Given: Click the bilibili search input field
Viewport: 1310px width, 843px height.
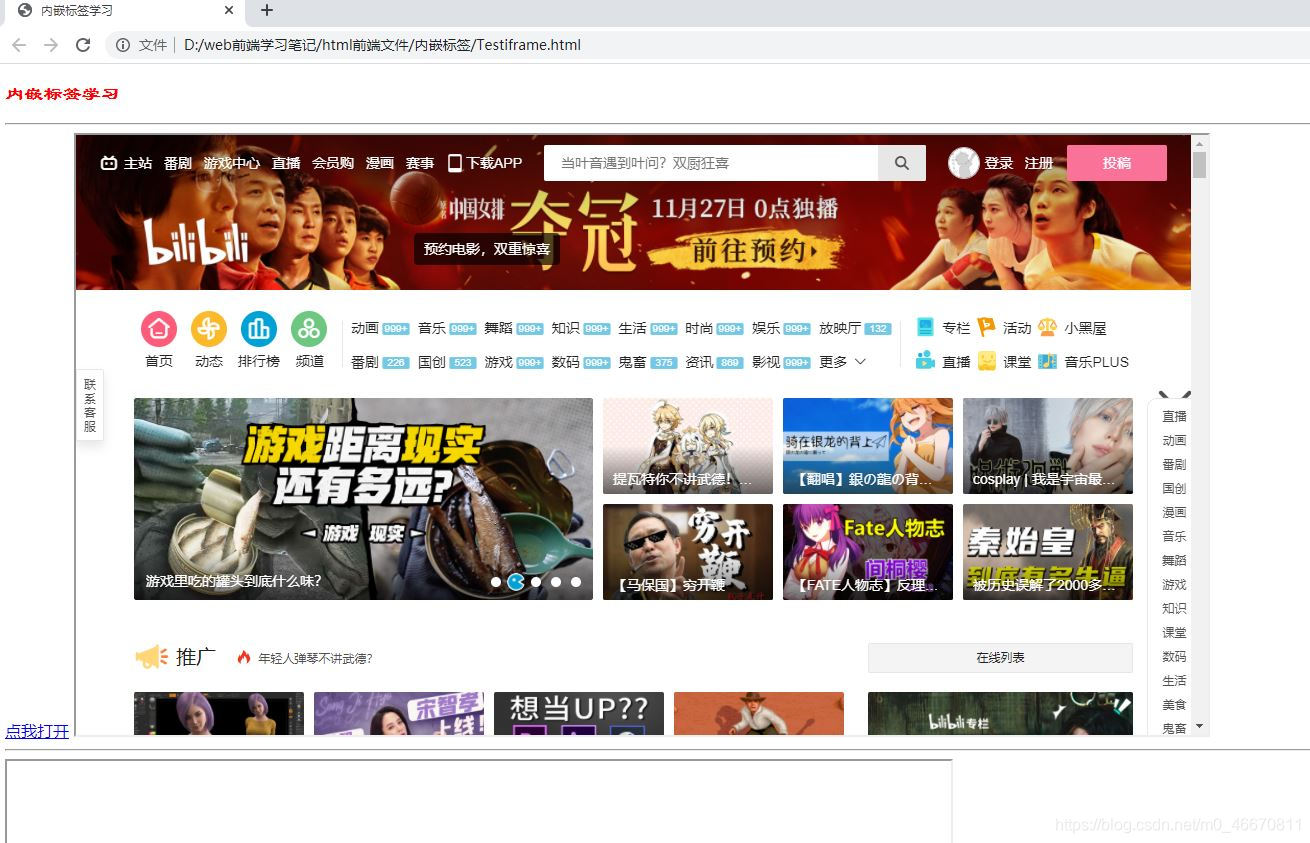Looking at the screenshot, I should click(x=711, y=163).
